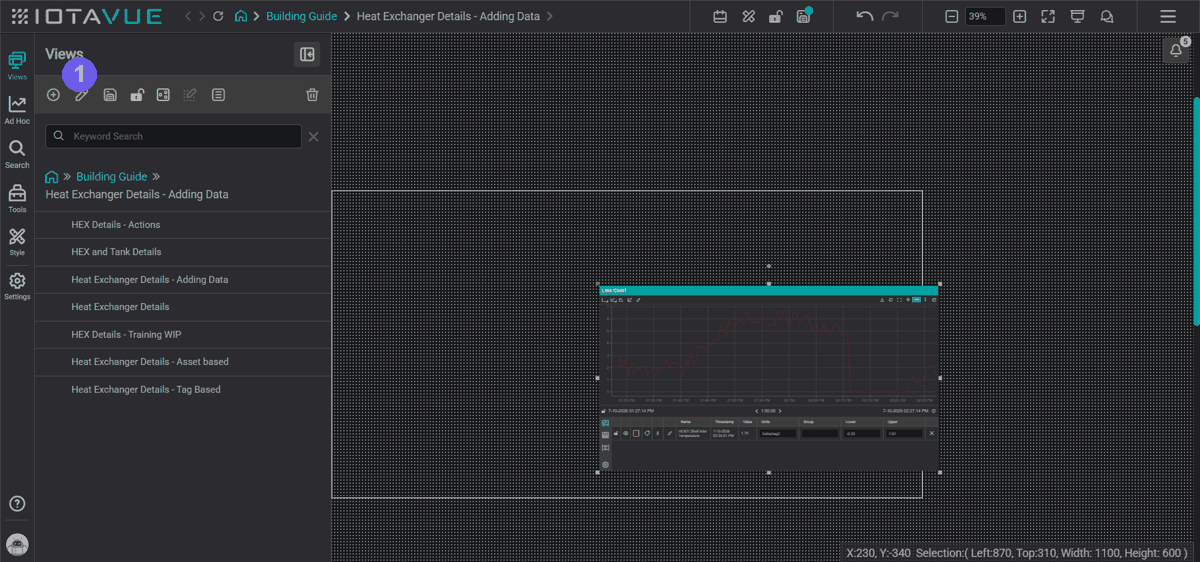Image resolution: width=1200 pixels, height=562 pixels.
Task: Go to home in Views panel breadcrumb
Action: [x=52, y=177]
